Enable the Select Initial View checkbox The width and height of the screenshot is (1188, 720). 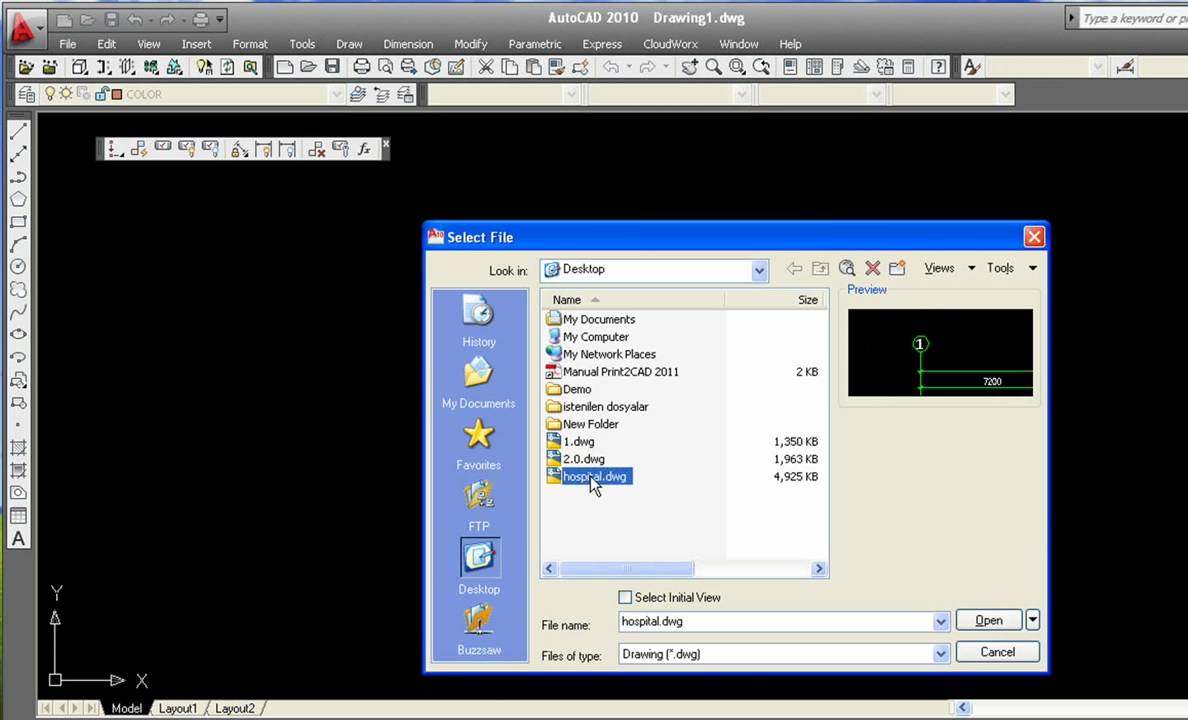pos(625,597)
